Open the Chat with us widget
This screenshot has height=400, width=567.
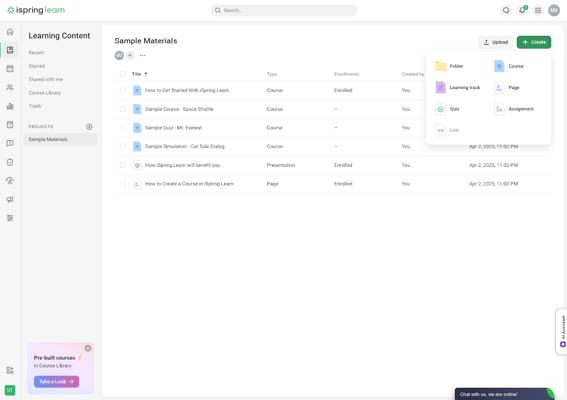[x=504, y=394]
